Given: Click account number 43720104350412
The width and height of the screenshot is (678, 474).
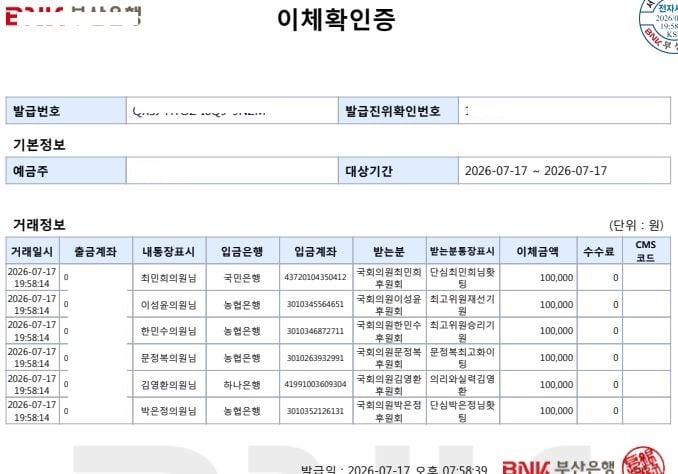Looking at the screenshot, I should click(x=315, y=277).
